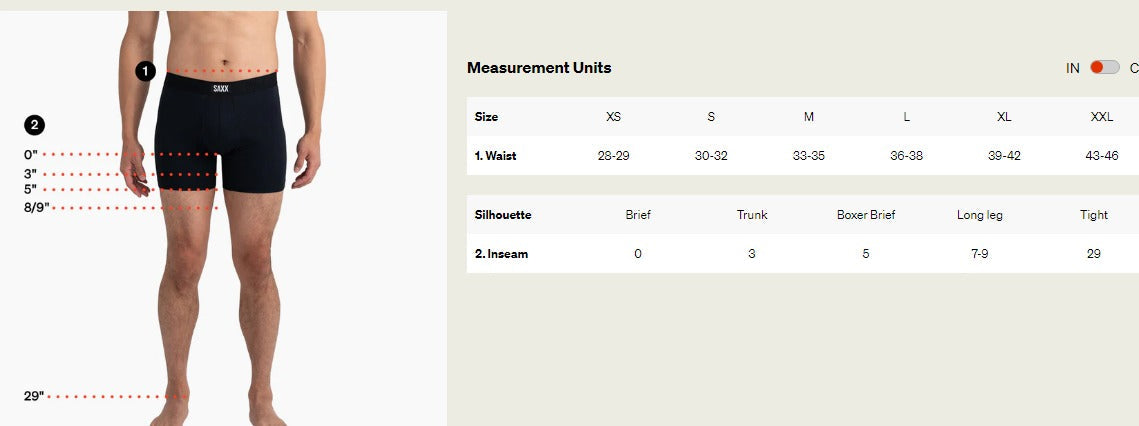This screenshot has width=1139, height=426.
Task: Click the number 1 waist marker badge
Action: coord(145,71)
